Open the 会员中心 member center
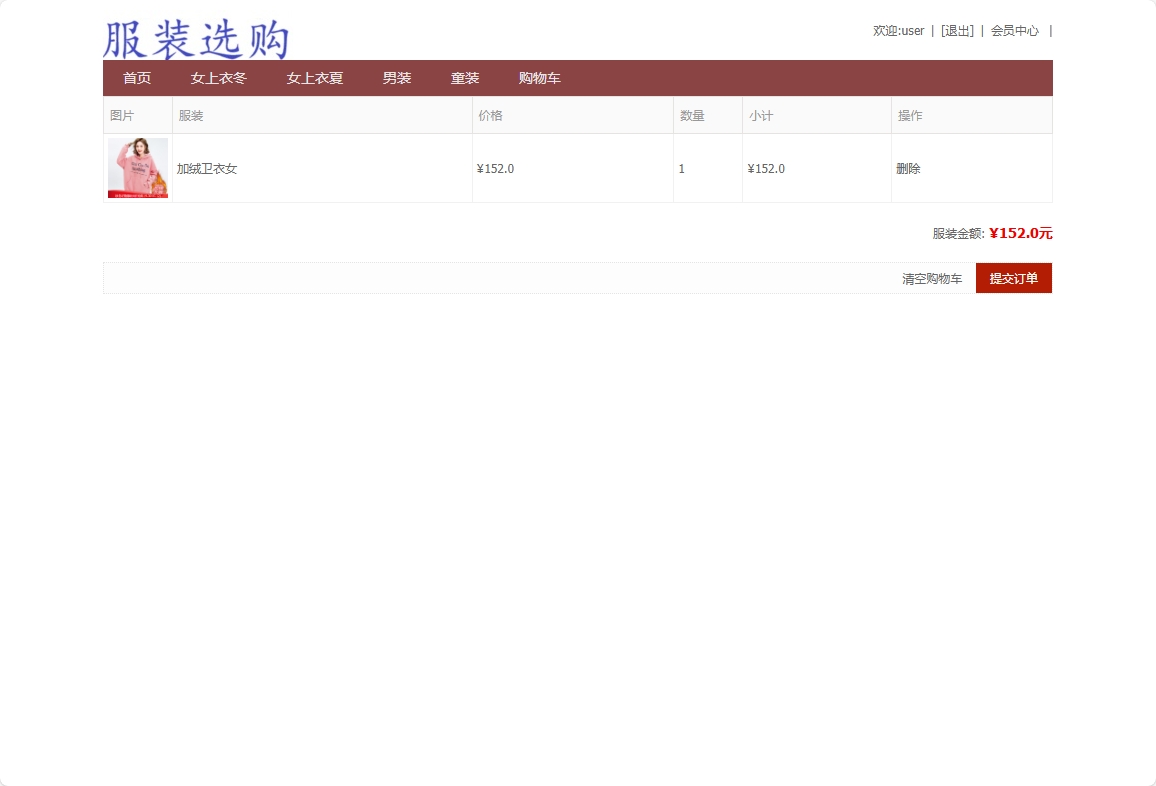The image size is (1156, 786). (x=1014, y=30)
